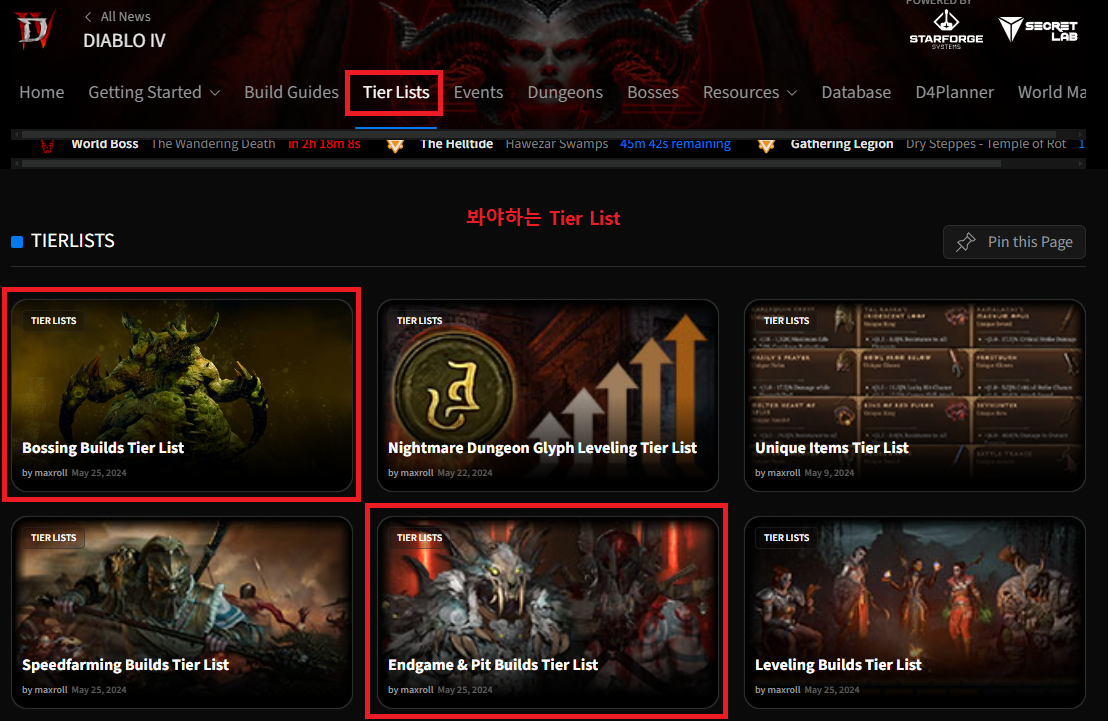1109x721 pixels.
Task: Open Unique Items Tier List title
Action: coord(832,448)
